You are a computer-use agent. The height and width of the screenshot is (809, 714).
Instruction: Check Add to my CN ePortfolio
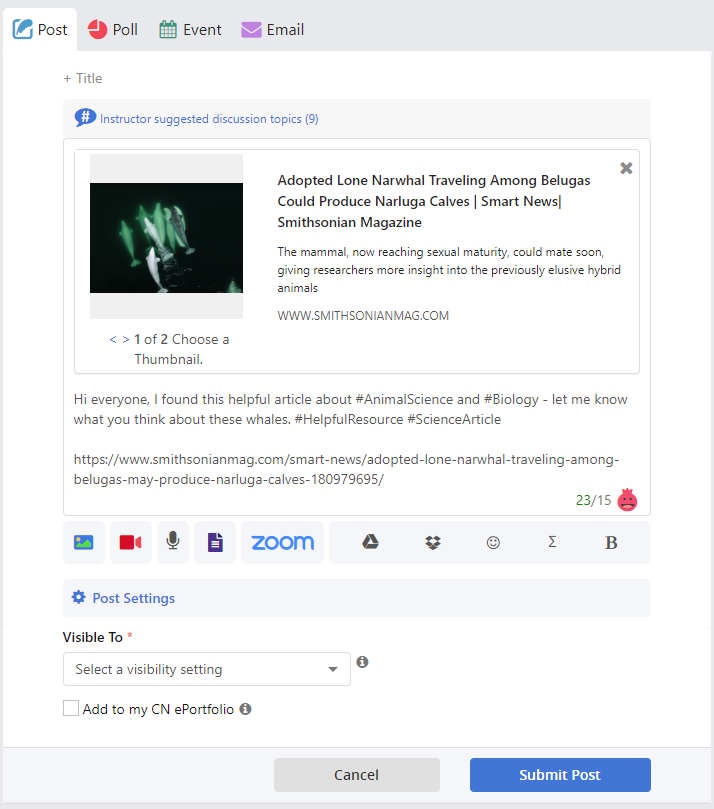(71, 708)
